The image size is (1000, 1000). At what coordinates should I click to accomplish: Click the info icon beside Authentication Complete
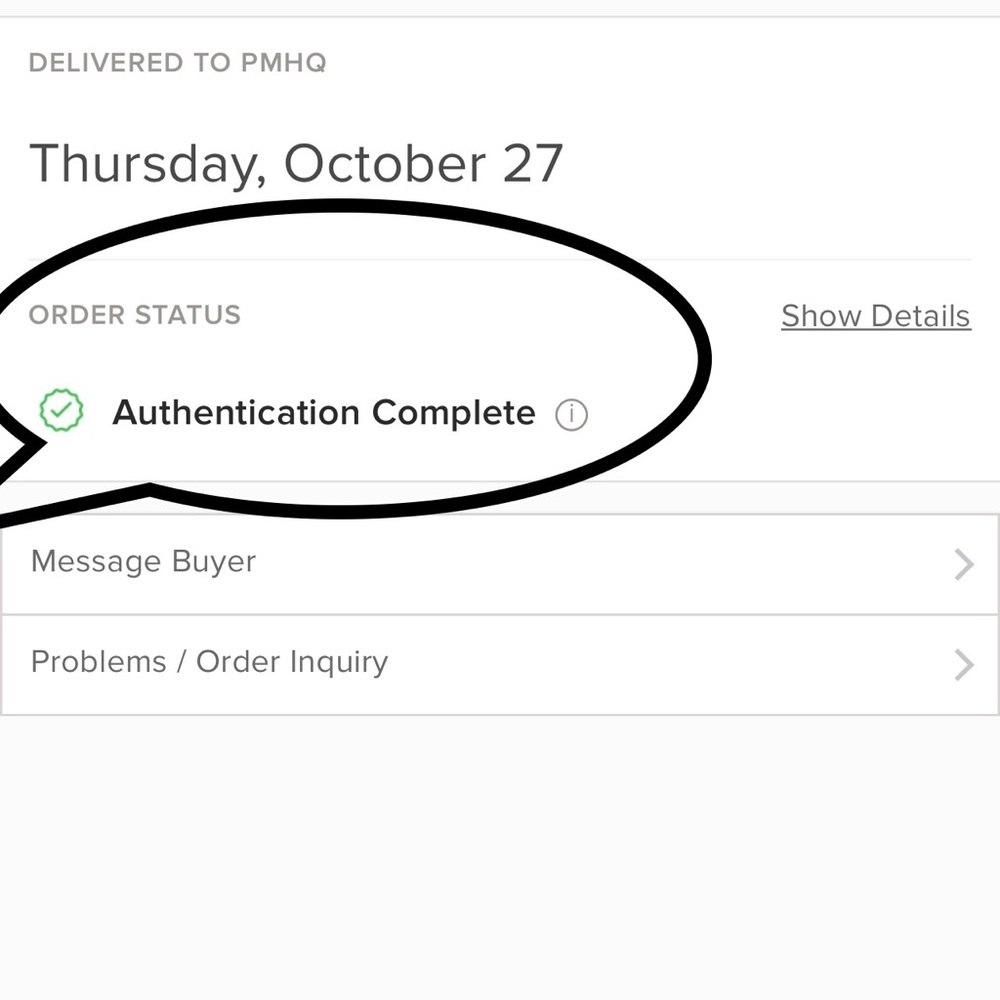click(571, 414)
